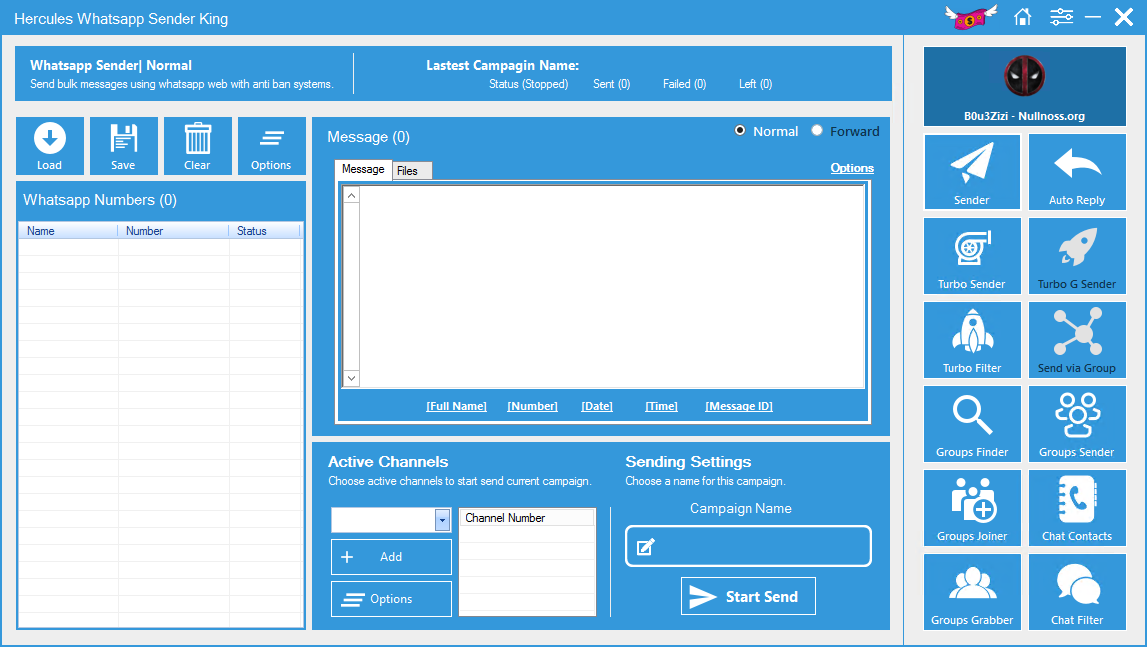Viewport: 1147px width, 647px height.
Task: Open the message Options link
Action: tap(852, 168)
